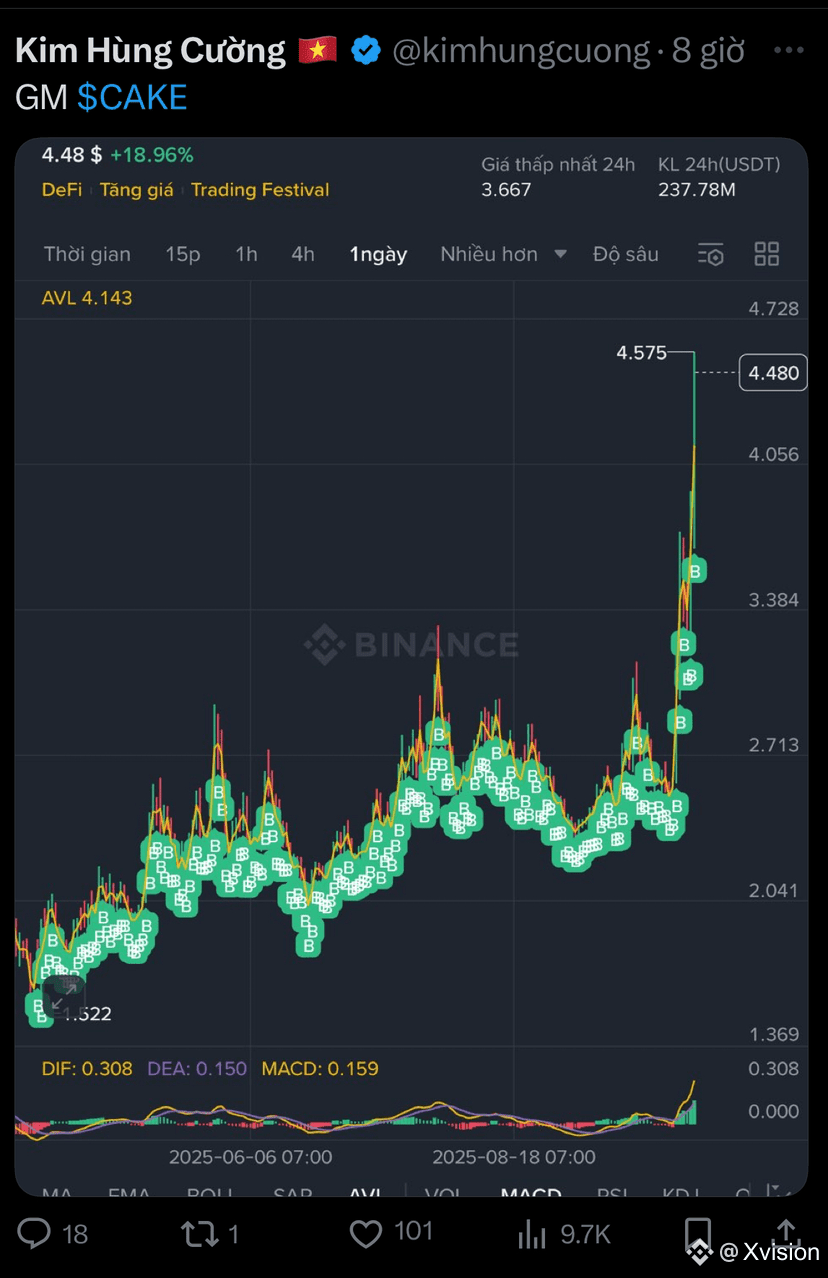Click the +18.96% change value

coord(152,155)
